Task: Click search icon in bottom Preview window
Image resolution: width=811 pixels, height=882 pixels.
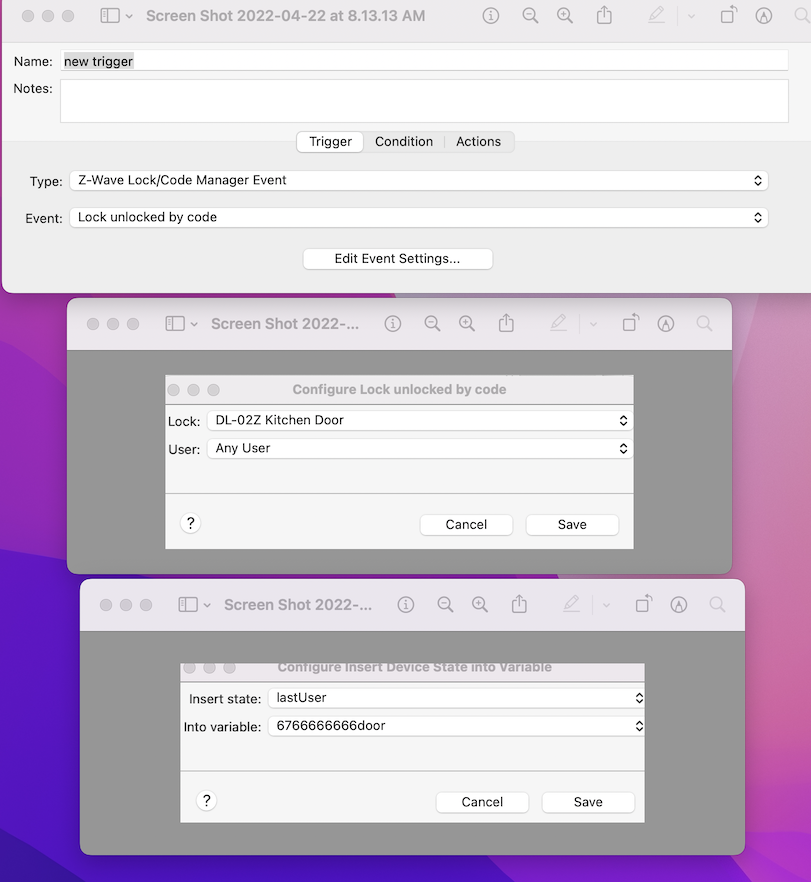Action: click(x=717, y=605)
